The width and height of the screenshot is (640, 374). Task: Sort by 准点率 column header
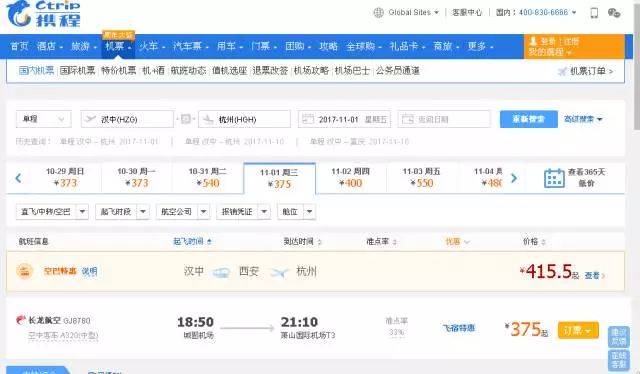point(381,242)
